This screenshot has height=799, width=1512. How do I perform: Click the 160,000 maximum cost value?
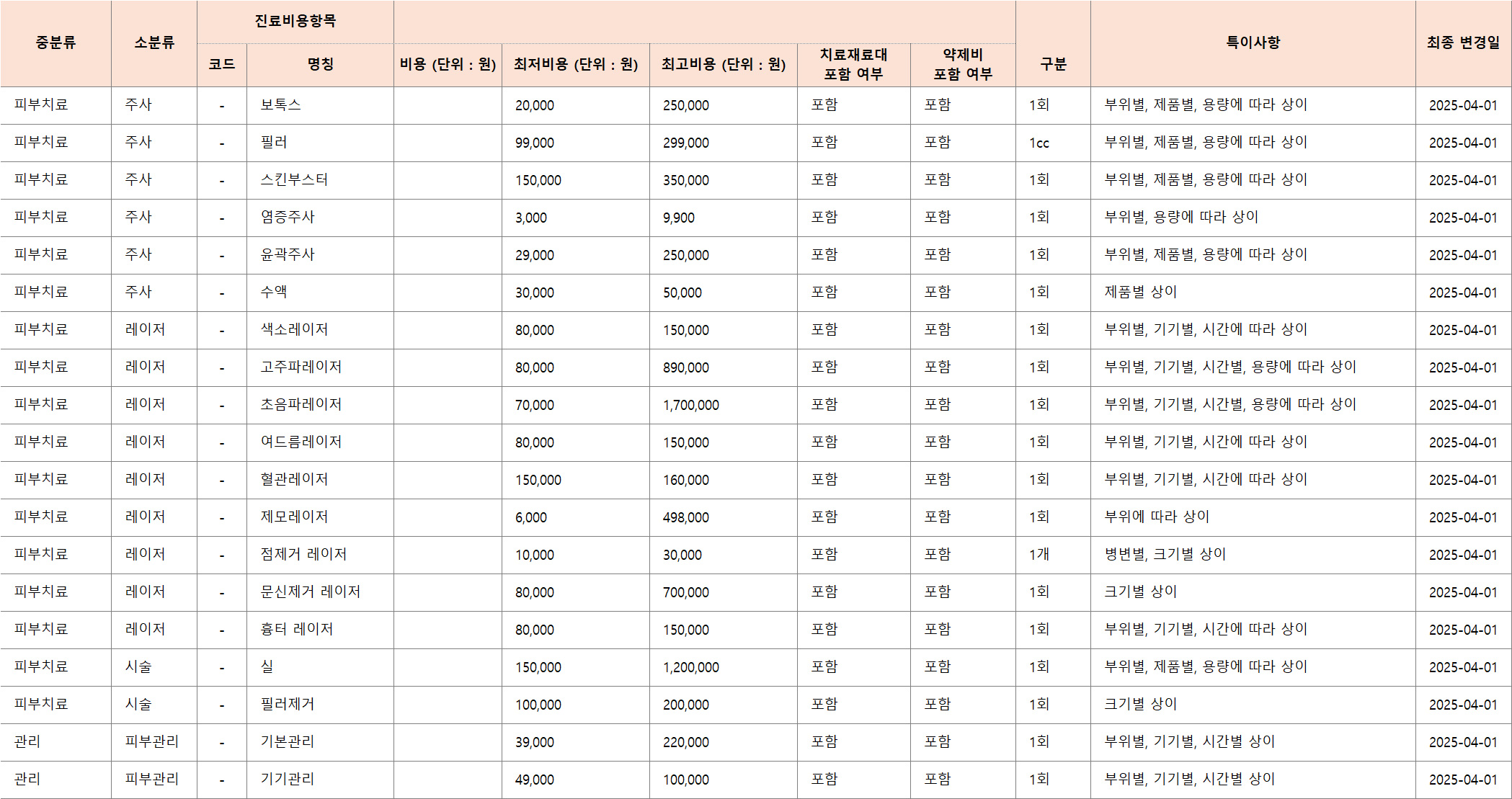point(686,480)
